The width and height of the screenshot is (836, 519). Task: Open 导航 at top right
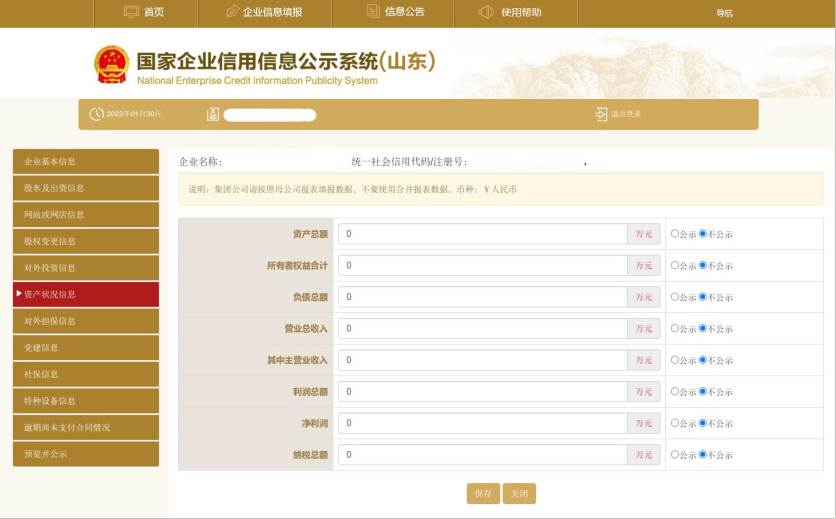724,13
